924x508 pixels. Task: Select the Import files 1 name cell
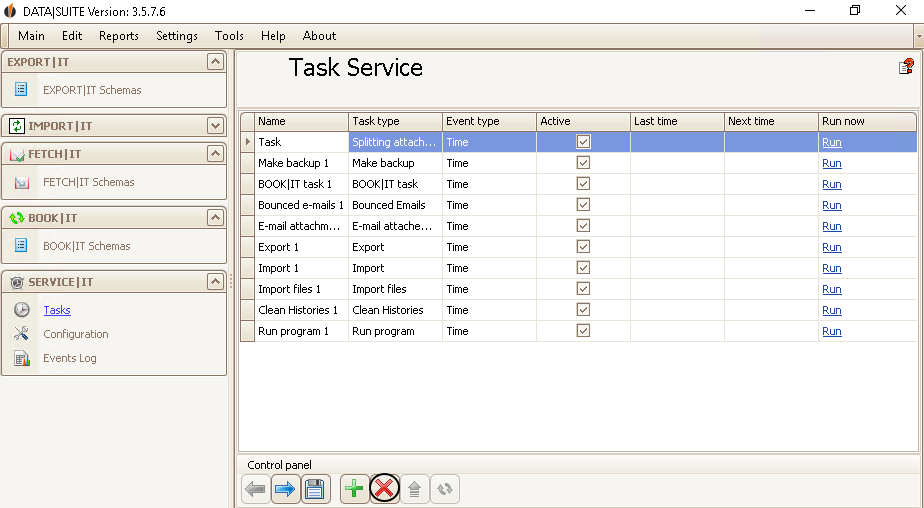pos(301,289)
